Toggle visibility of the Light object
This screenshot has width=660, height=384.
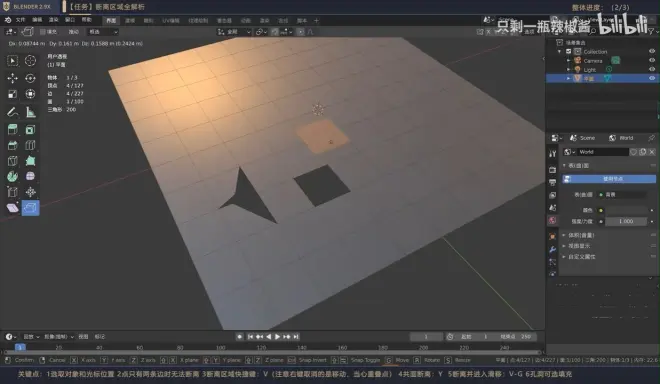point(652,69)
